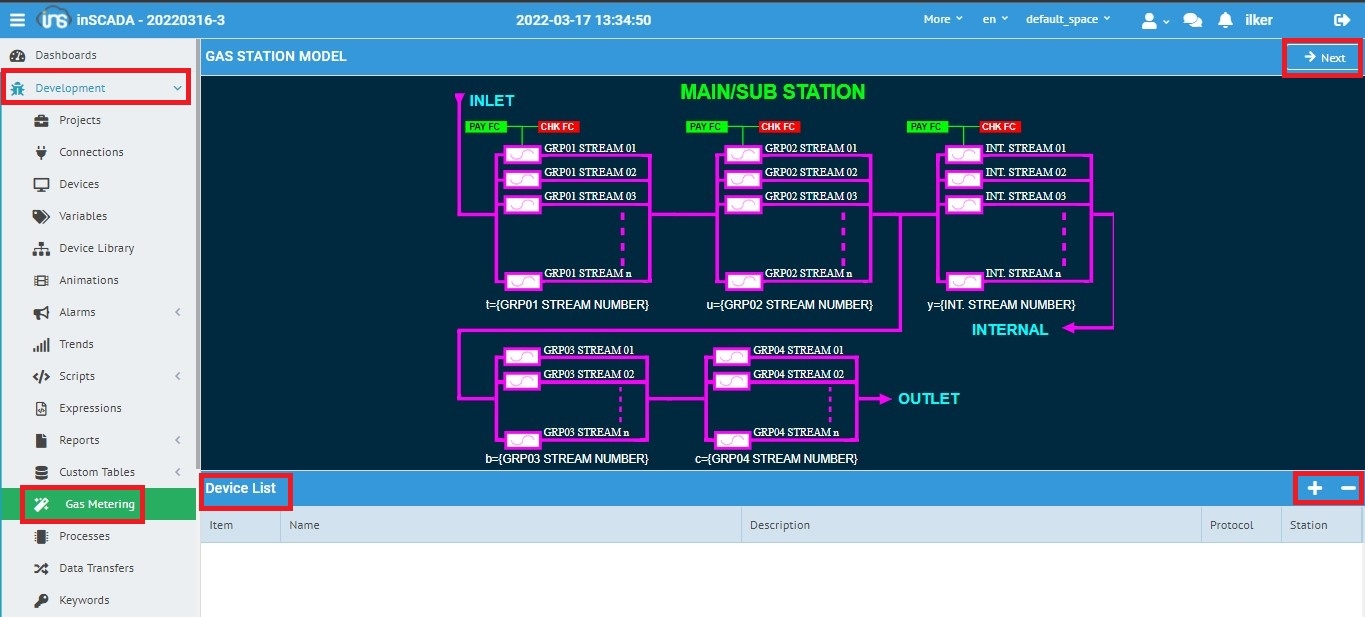
Task: Go to Device Library menu item
Action: click(96, 248)
